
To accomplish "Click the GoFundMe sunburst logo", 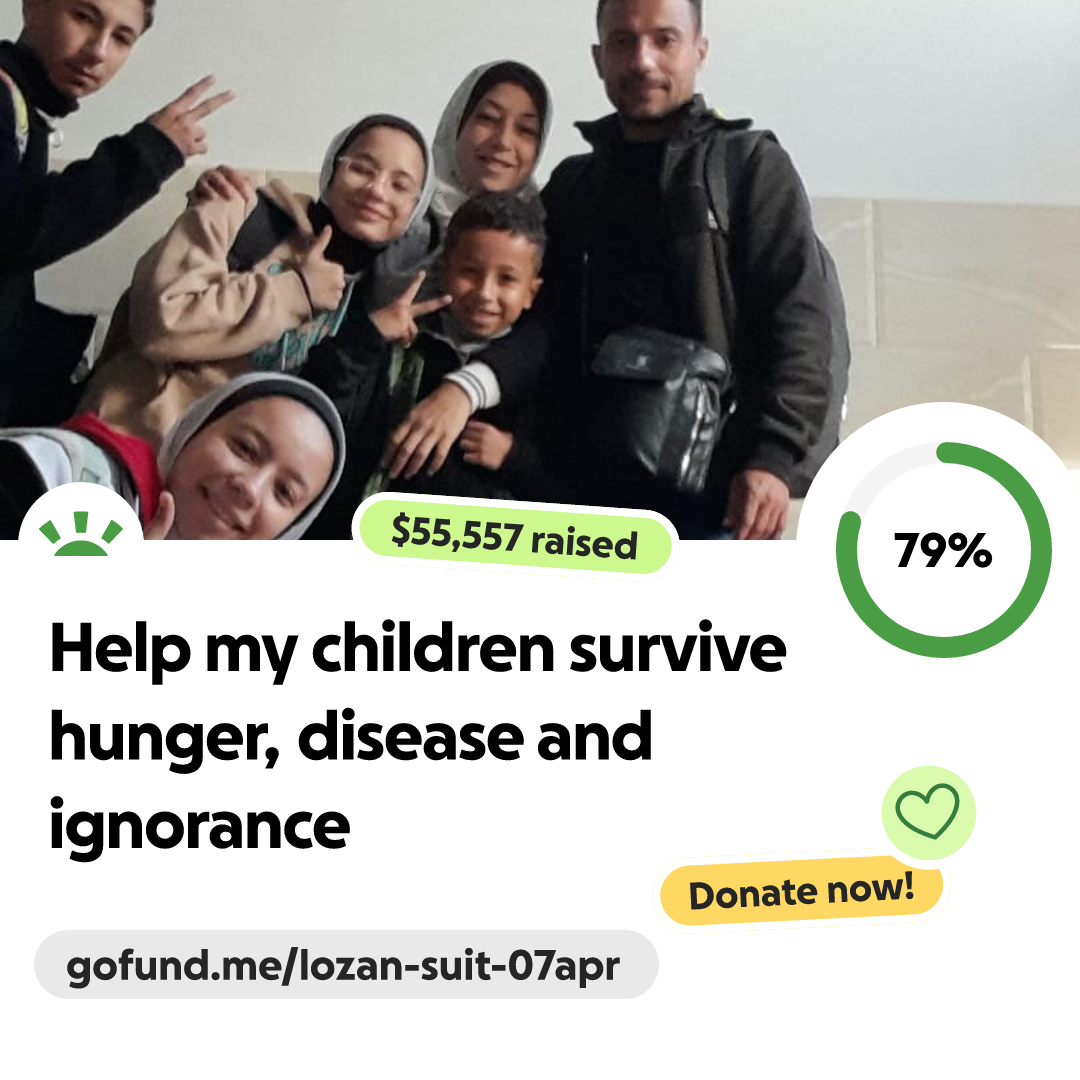I will [x=81, y=533].
